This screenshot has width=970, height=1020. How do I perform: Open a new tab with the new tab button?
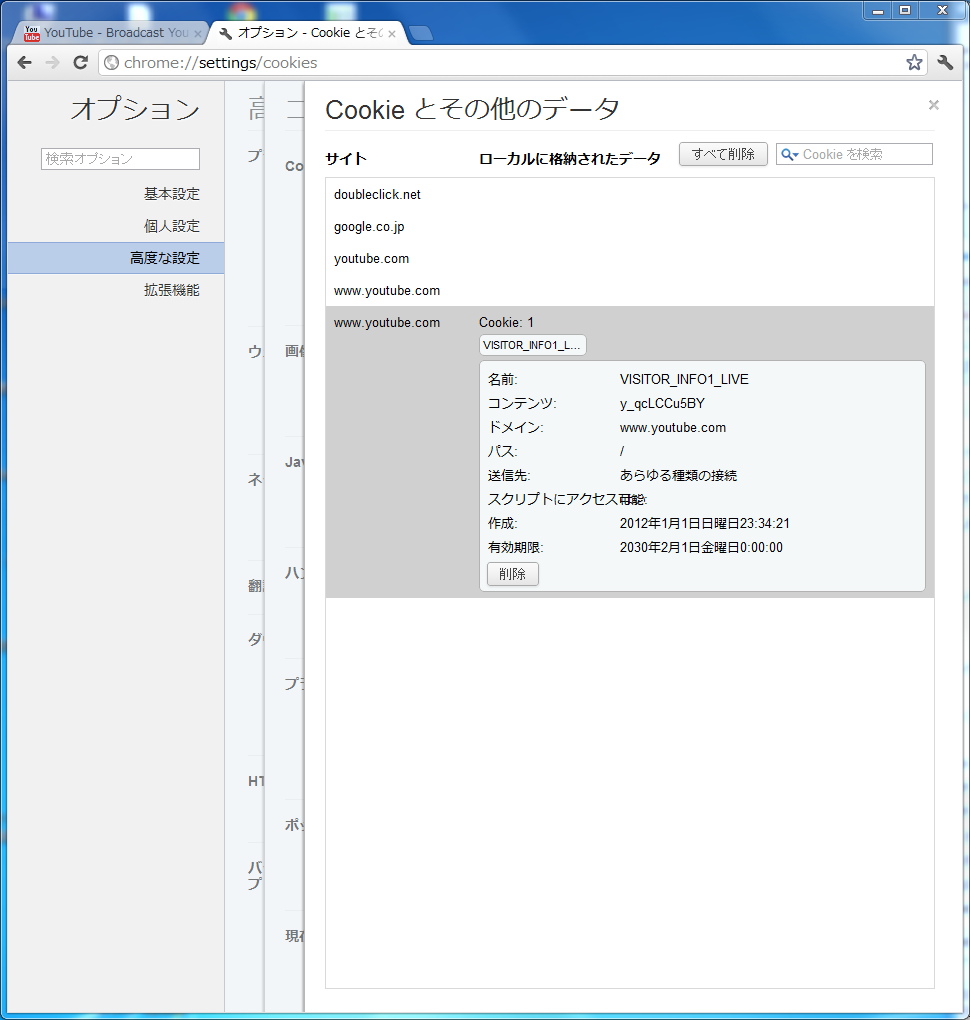tap(422, 33)
